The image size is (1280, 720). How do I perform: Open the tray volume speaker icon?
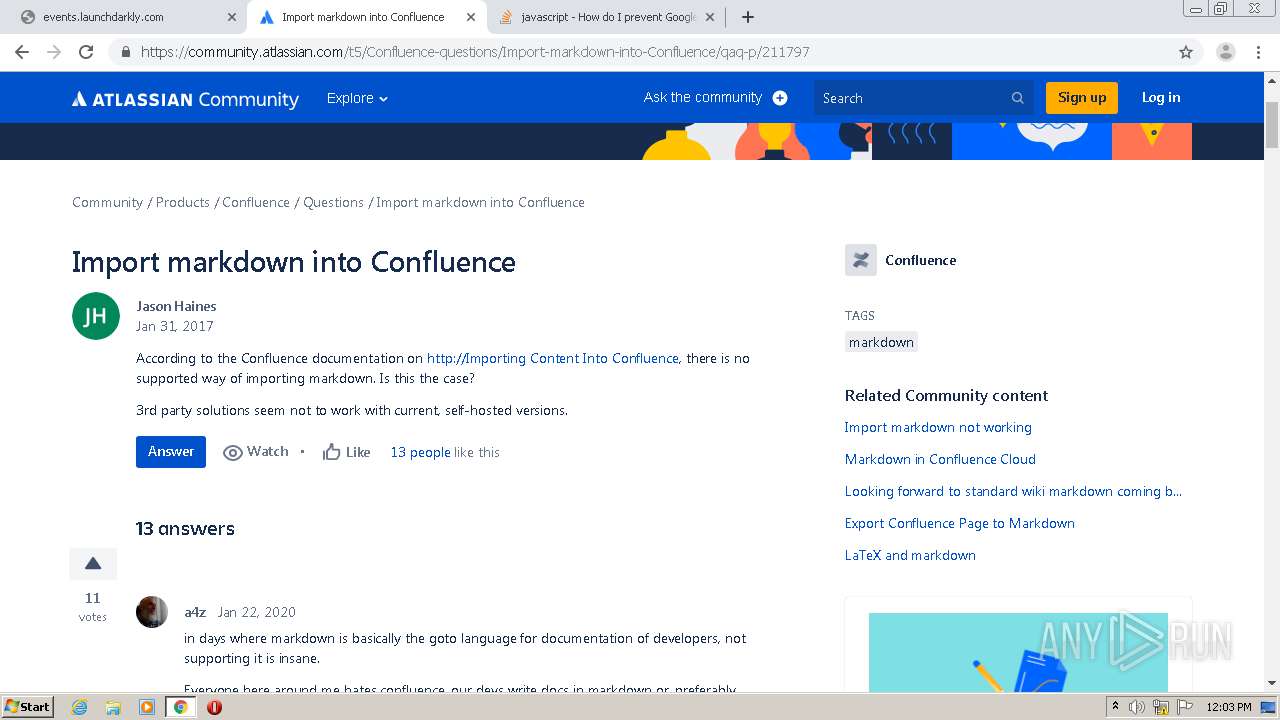(x=1137, y=707)
